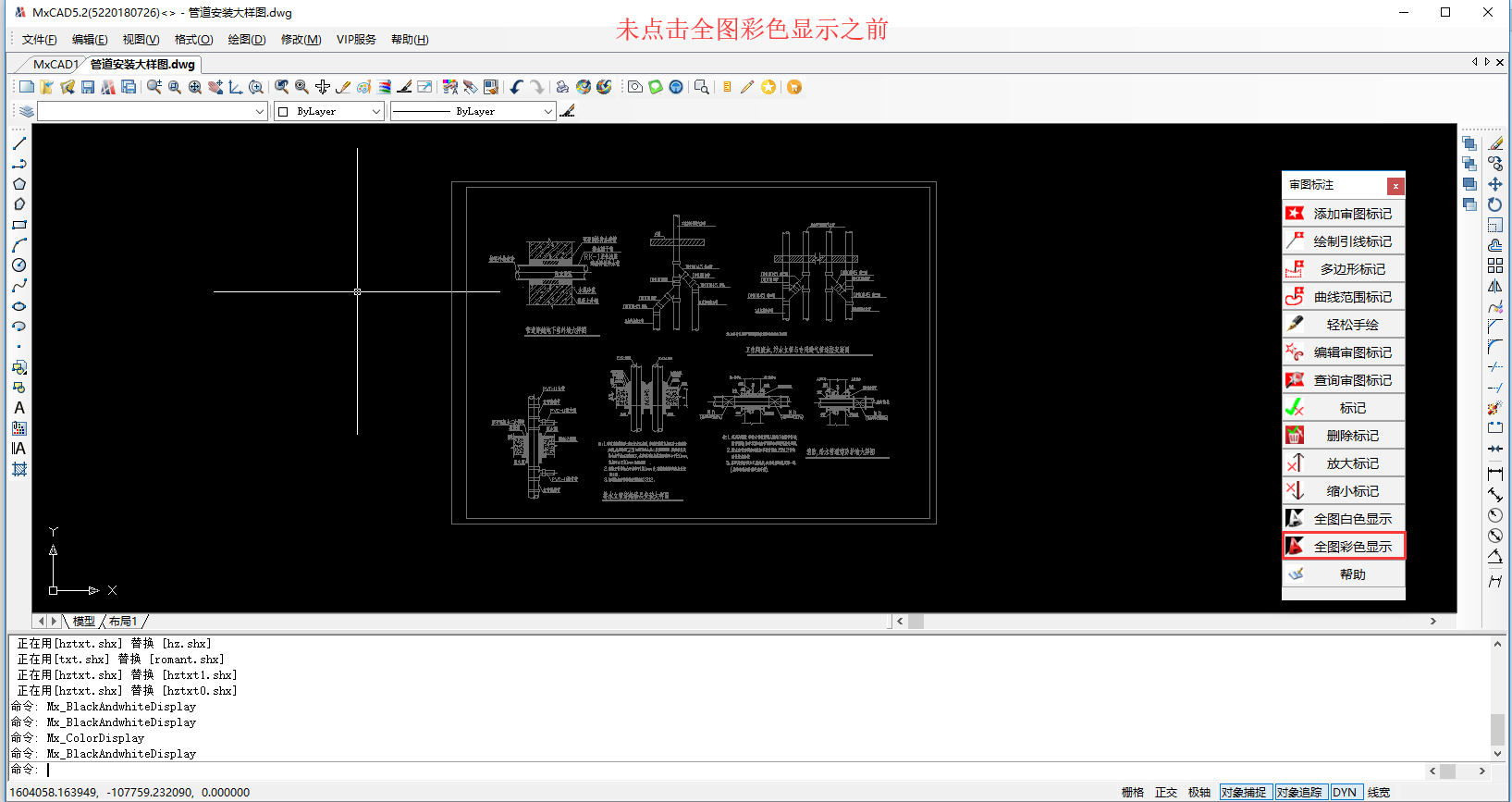Click the green chat bubble icon
Screen dimensions: 1512x802
tap(656, 87)
